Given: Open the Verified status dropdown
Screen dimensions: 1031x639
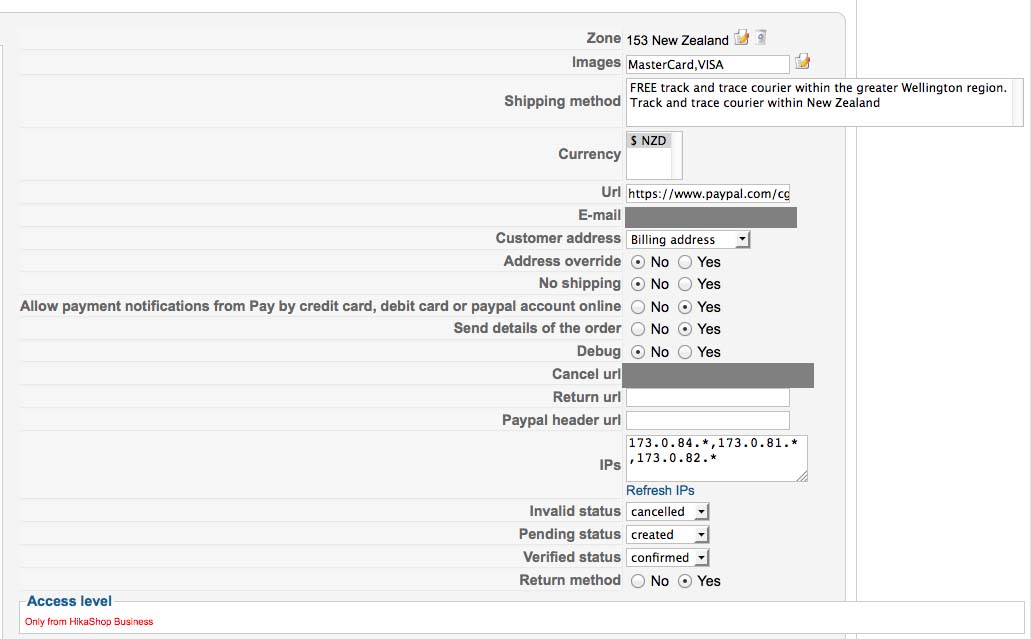Looking at the screenshot, I should point(667,557).
